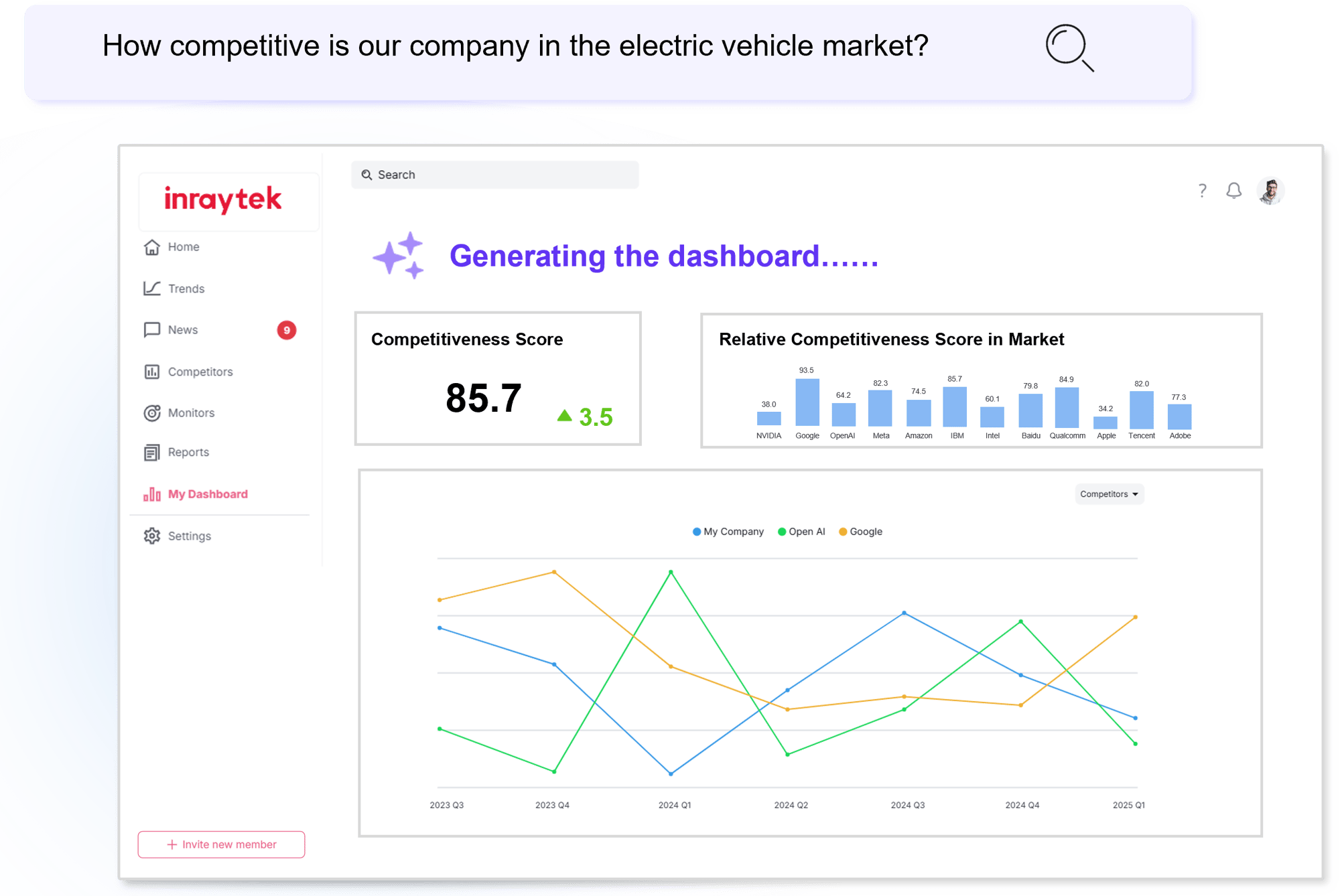Click the search icon in Search field
This screenshot has height=896, width=1340.
(x=366, y=175)
